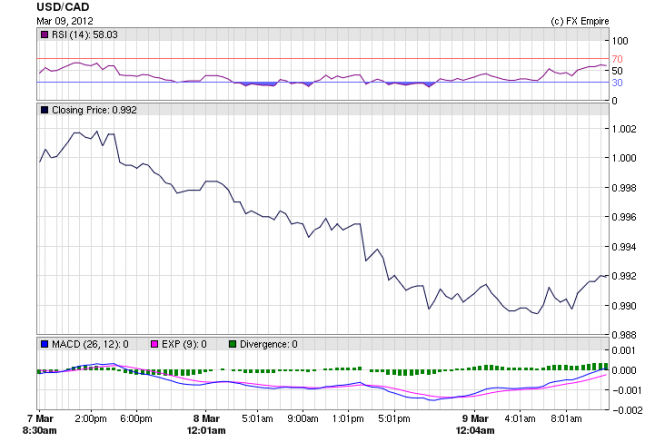Click the '0.998' price axis label
Screen dimensions: 645x442
click(x=624, y=188)
